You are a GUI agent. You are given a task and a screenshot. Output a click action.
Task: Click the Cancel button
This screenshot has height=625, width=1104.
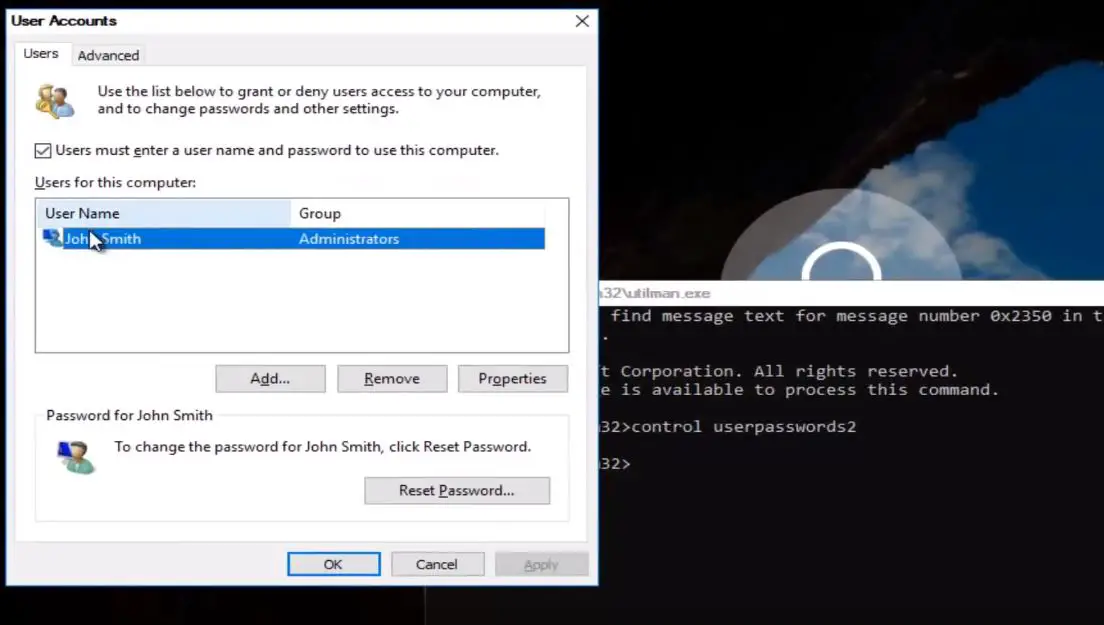[x=437, y=564]
